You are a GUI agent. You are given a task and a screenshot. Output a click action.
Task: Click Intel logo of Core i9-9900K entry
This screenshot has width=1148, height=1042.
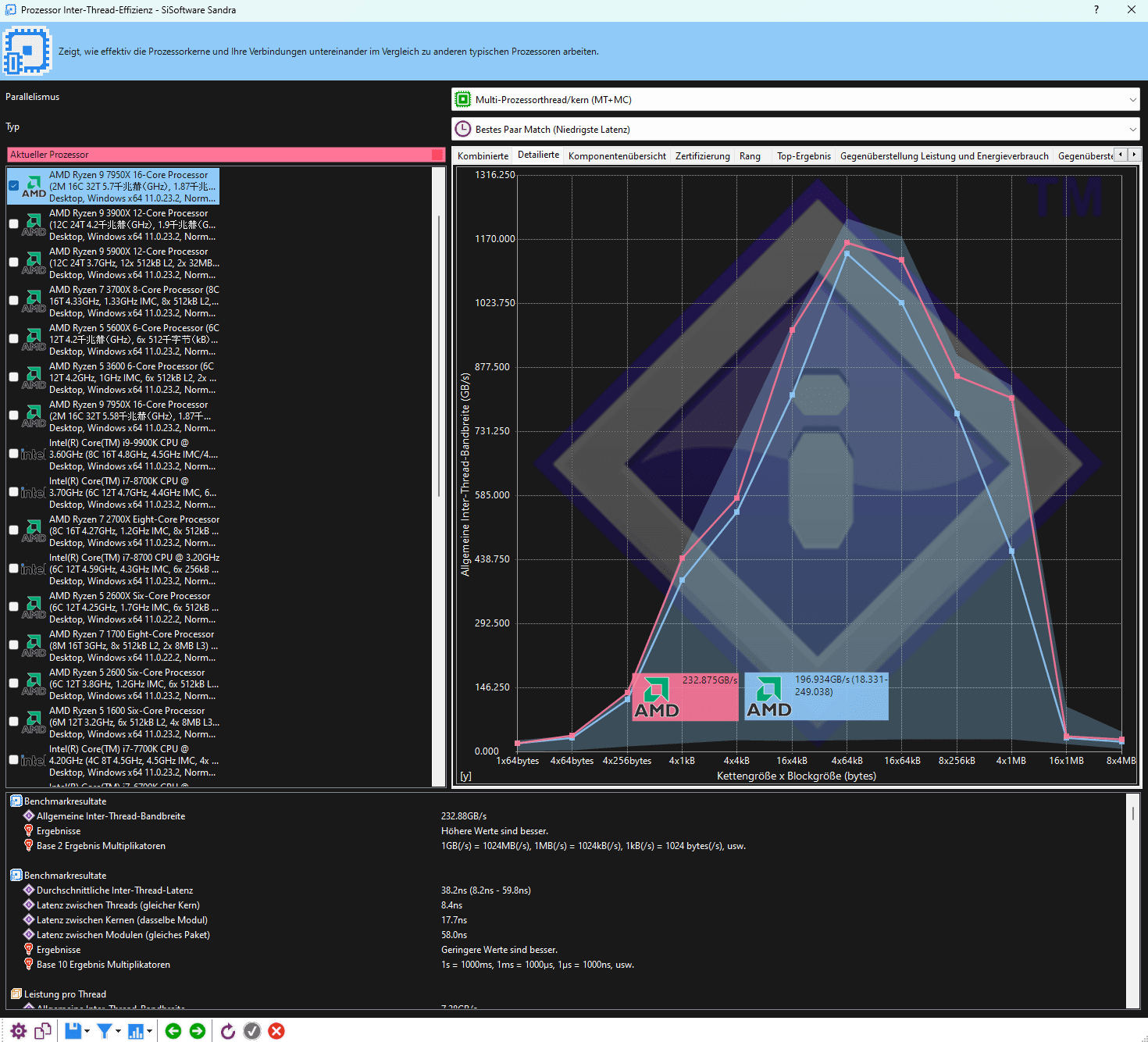pos(33,455)
